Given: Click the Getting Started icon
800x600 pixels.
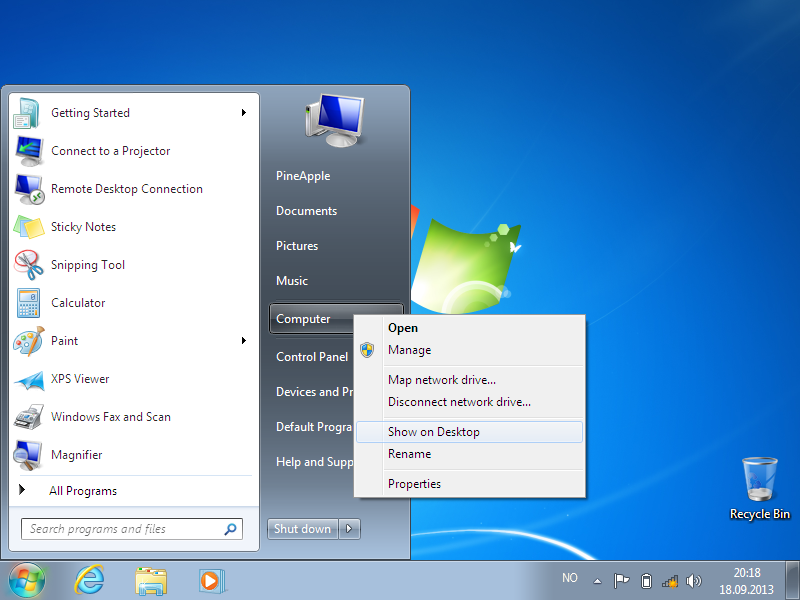Looking at the screenshot, I should click(x=28, y=113).
